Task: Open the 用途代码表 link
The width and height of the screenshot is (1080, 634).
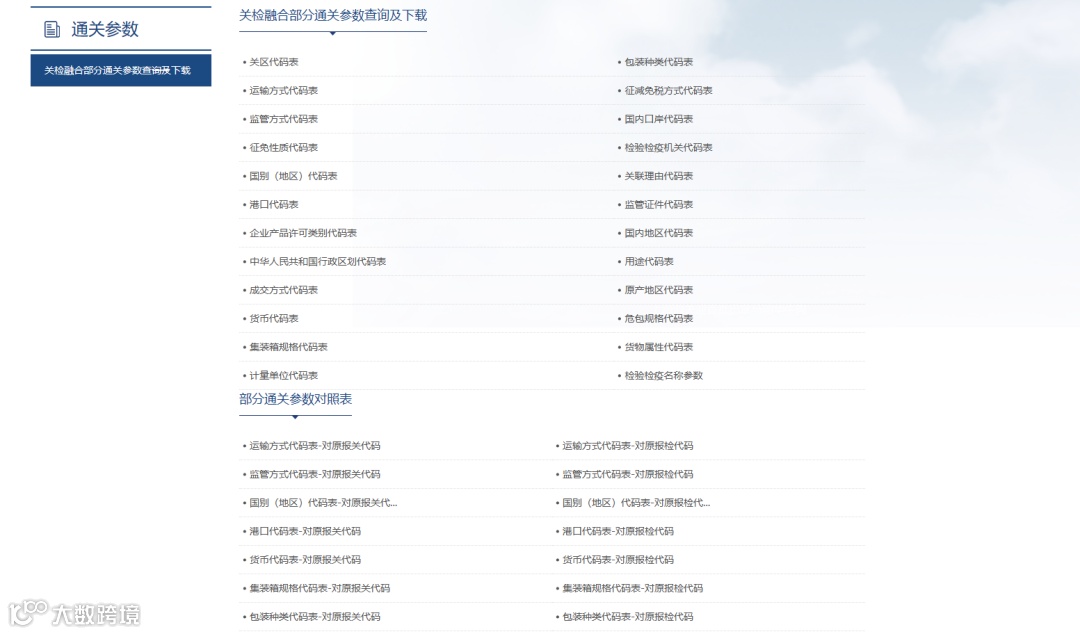Action: [x=649, y=262]
